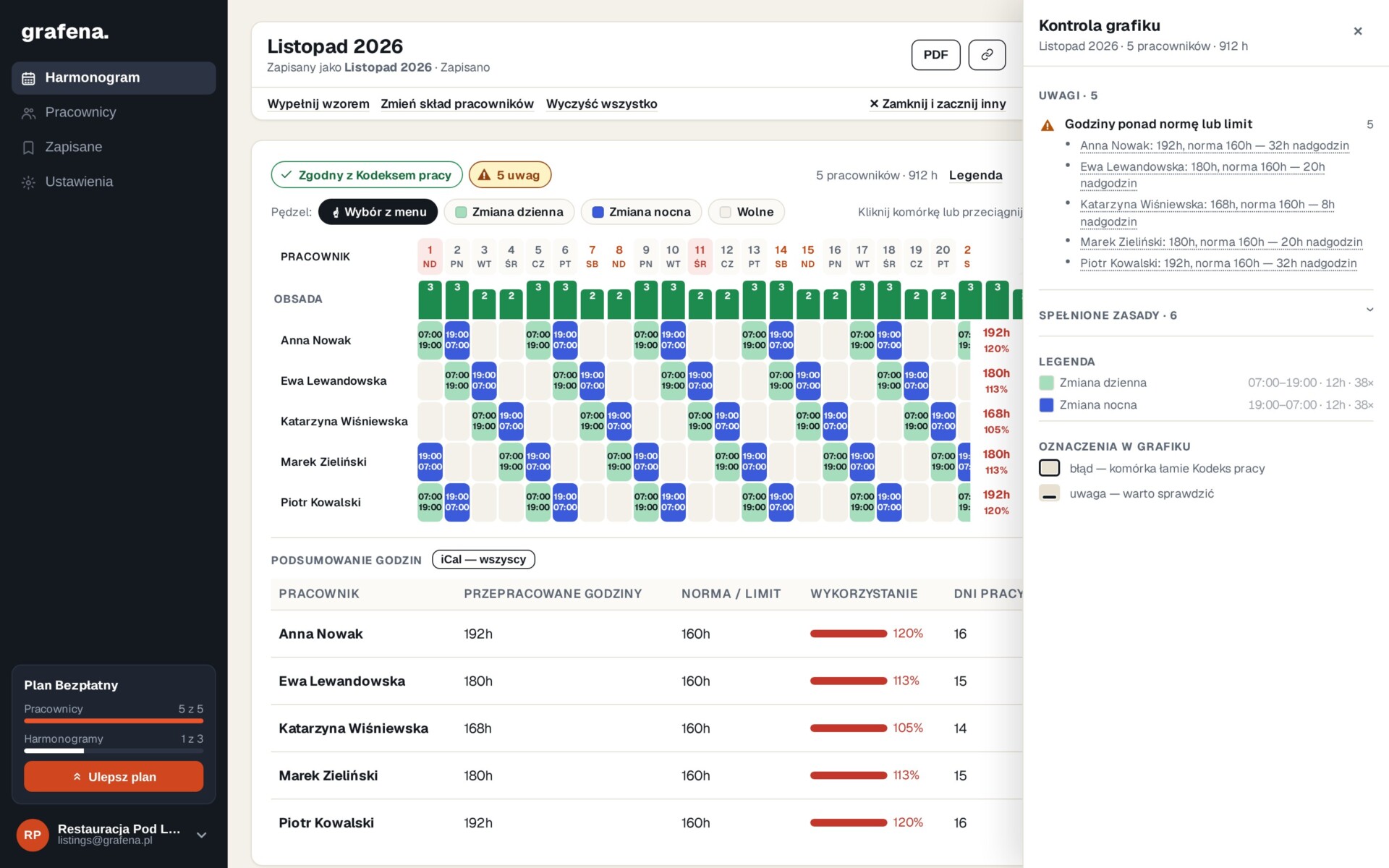Click the green Zmiana dzienna legend swatch
The height and width of the screenshot is (868, 1389).
coord(1046,383)
